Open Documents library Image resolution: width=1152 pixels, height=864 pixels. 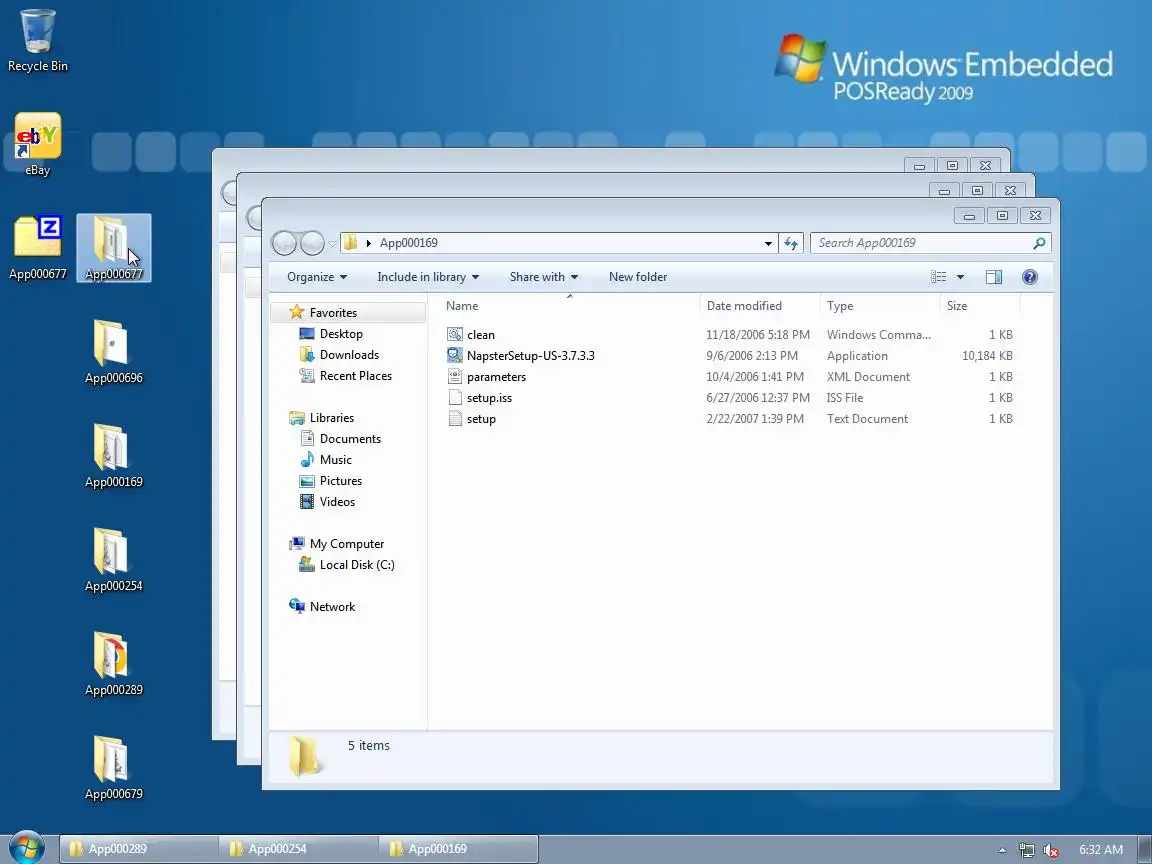350,439
